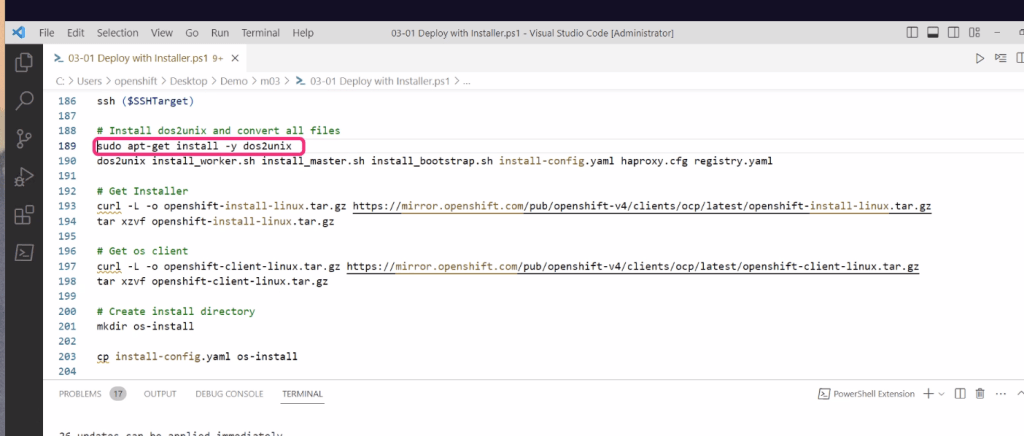Open the File menu
Screen dimensions: 1024x436
46,33
